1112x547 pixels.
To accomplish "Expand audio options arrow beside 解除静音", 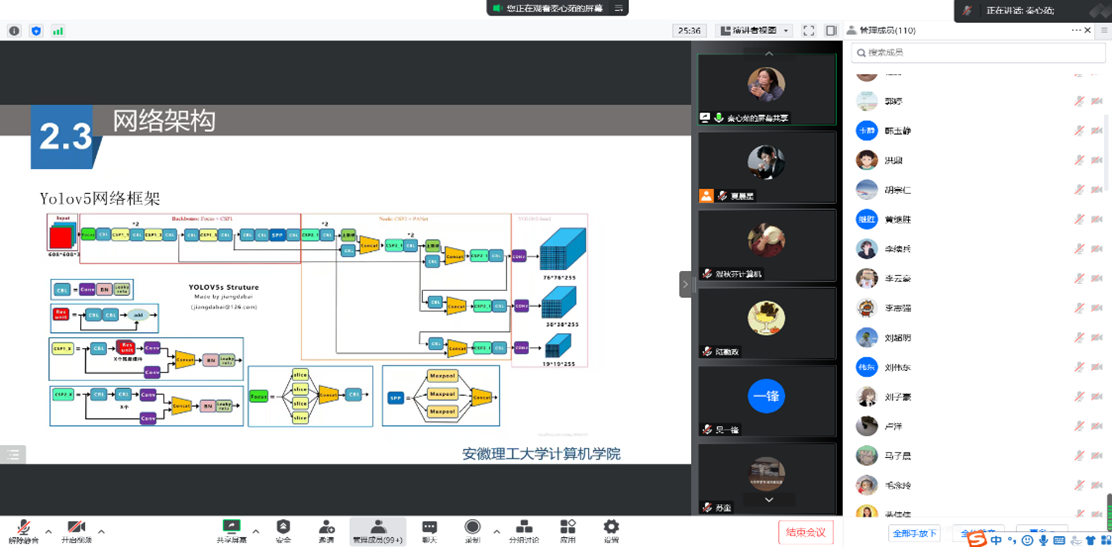I will tap(48, 531).
